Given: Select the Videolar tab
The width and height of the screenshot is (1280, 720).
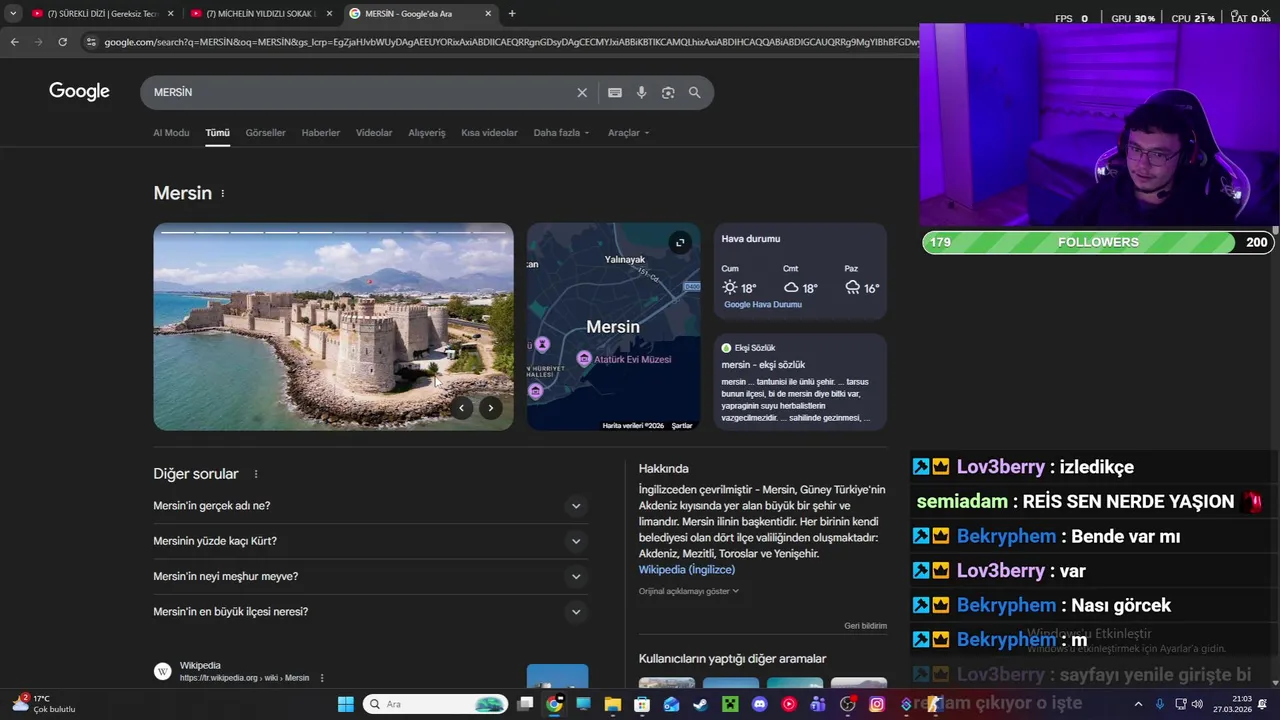Looking at the screenshot, I should pyautogui.click(x=374, y=133).
